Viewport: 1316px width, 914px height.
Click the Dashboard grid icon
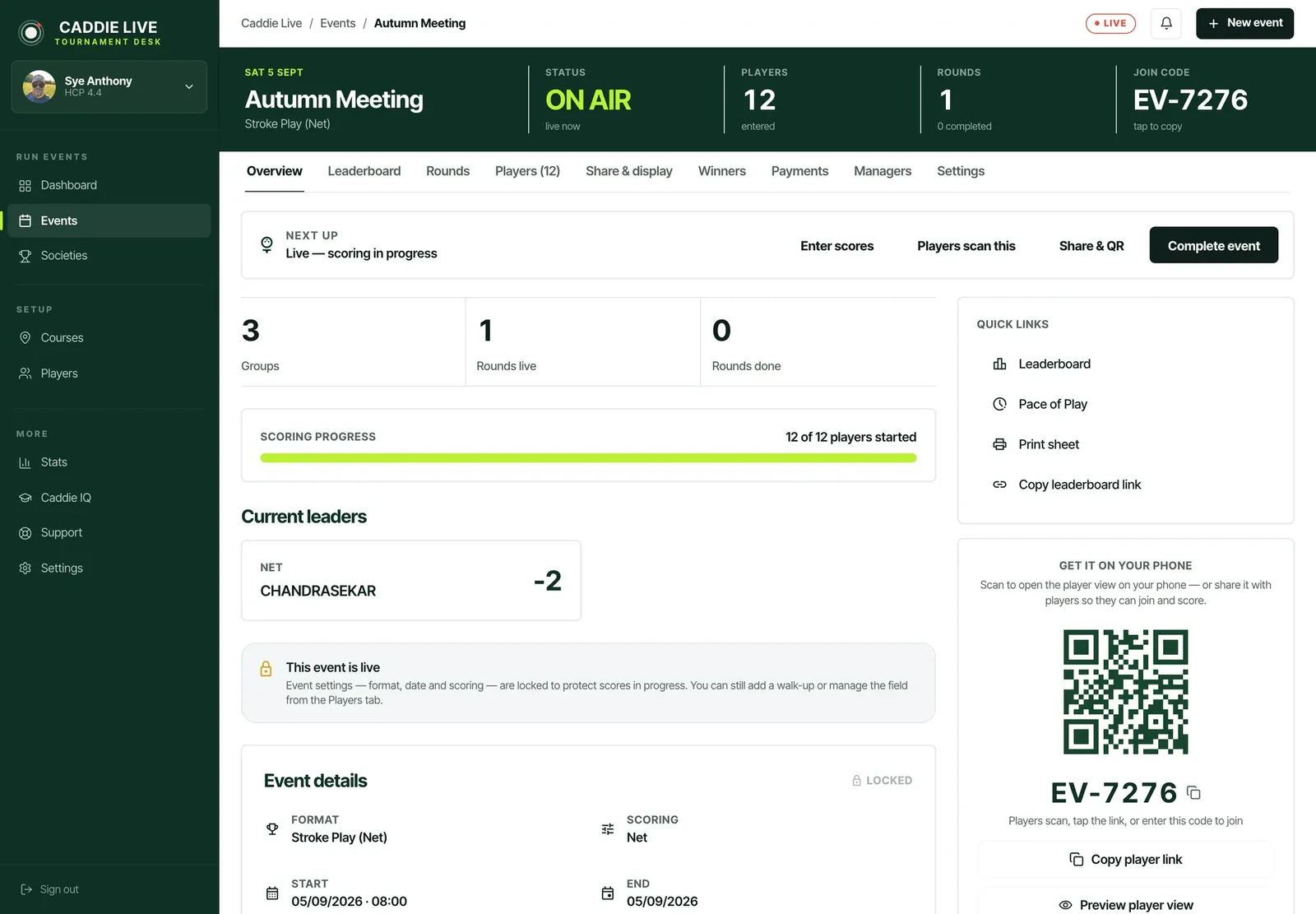click(x=25, y=186)
